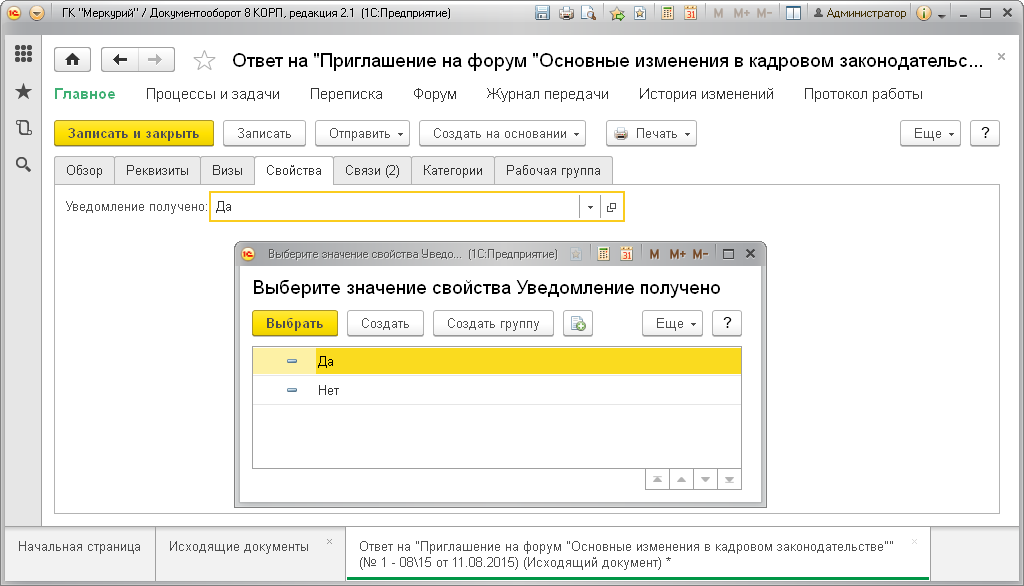Open Search magnifier in left sidebar
Screen dimensions: 1024x586
tap(24, 165)
